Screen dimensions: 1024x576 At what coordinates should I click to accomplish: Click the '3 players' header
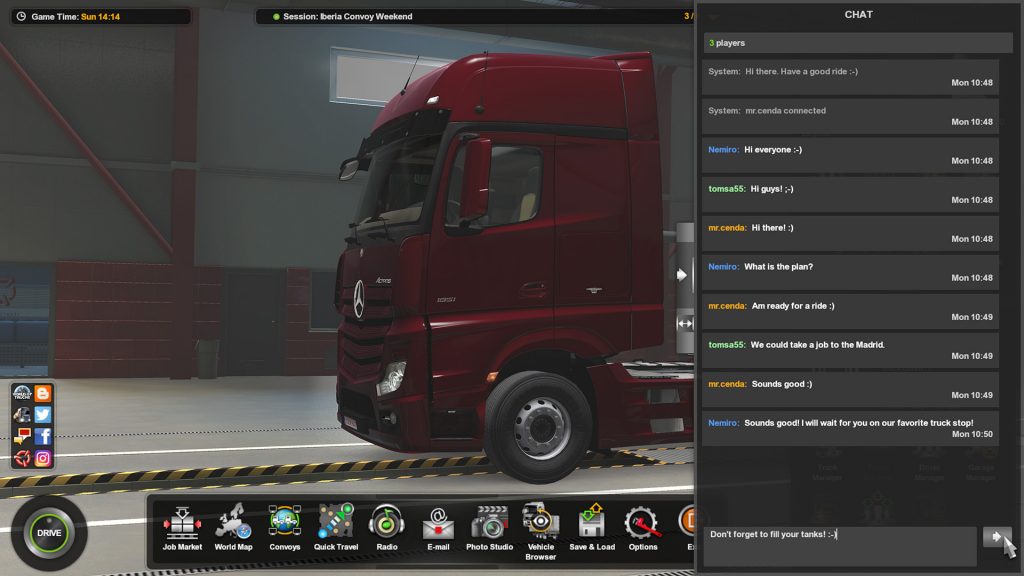(857, 43)
